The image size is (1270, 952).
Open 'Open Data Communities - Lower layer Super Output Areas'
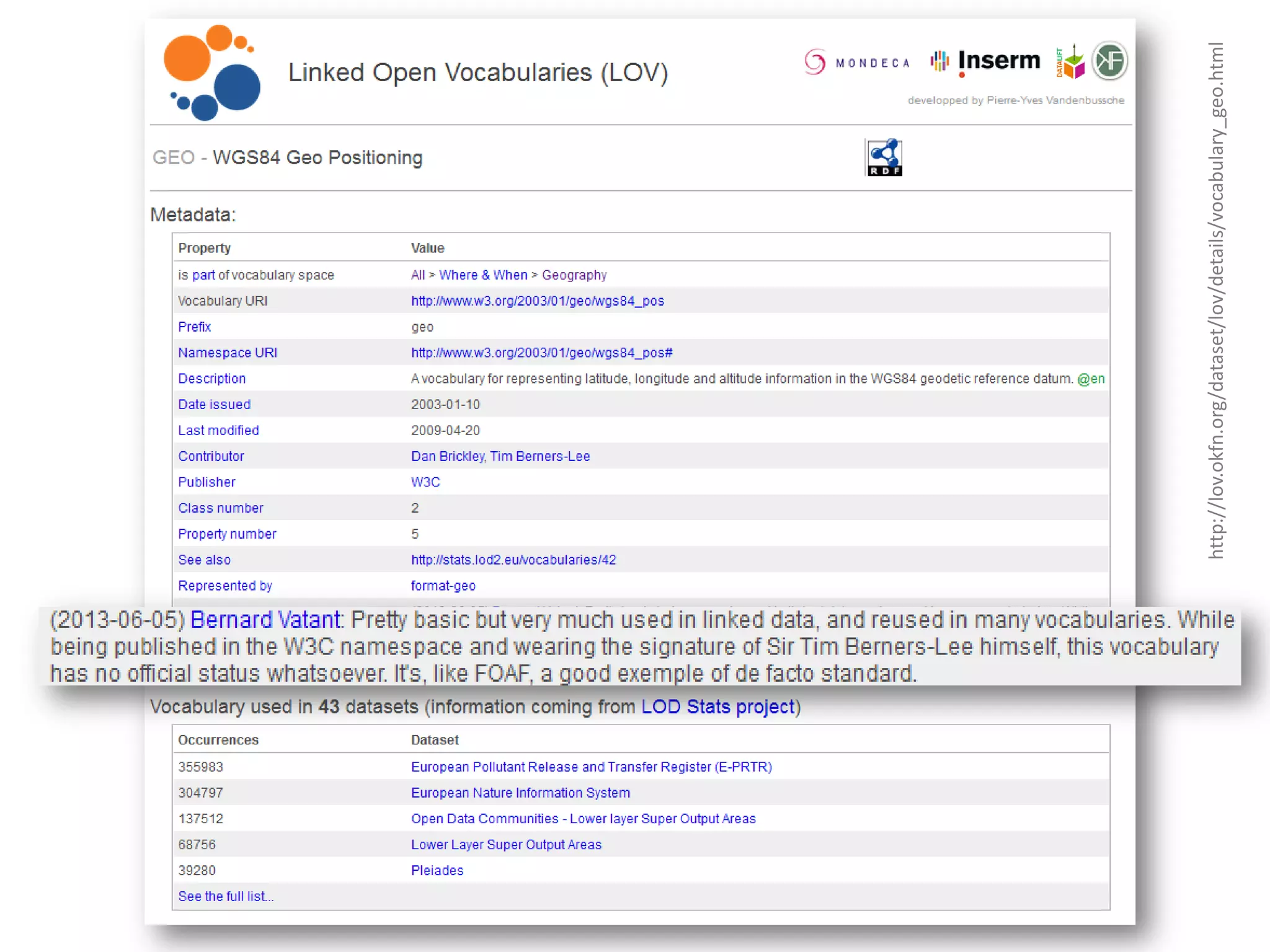point(584,819)
